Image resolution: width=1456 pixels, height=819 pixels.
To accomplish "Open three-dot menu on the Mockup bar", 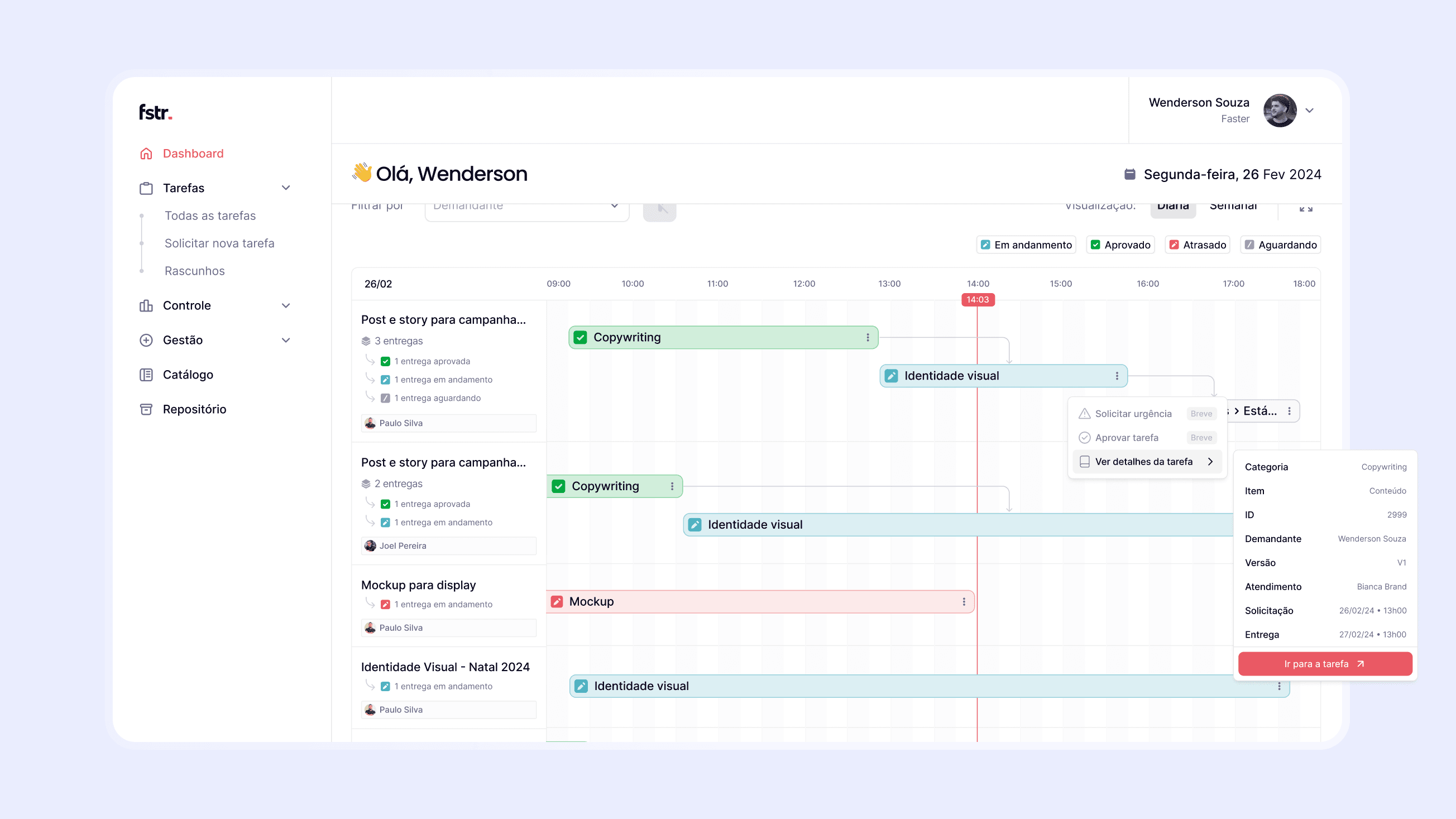I will tap(964, 602).
